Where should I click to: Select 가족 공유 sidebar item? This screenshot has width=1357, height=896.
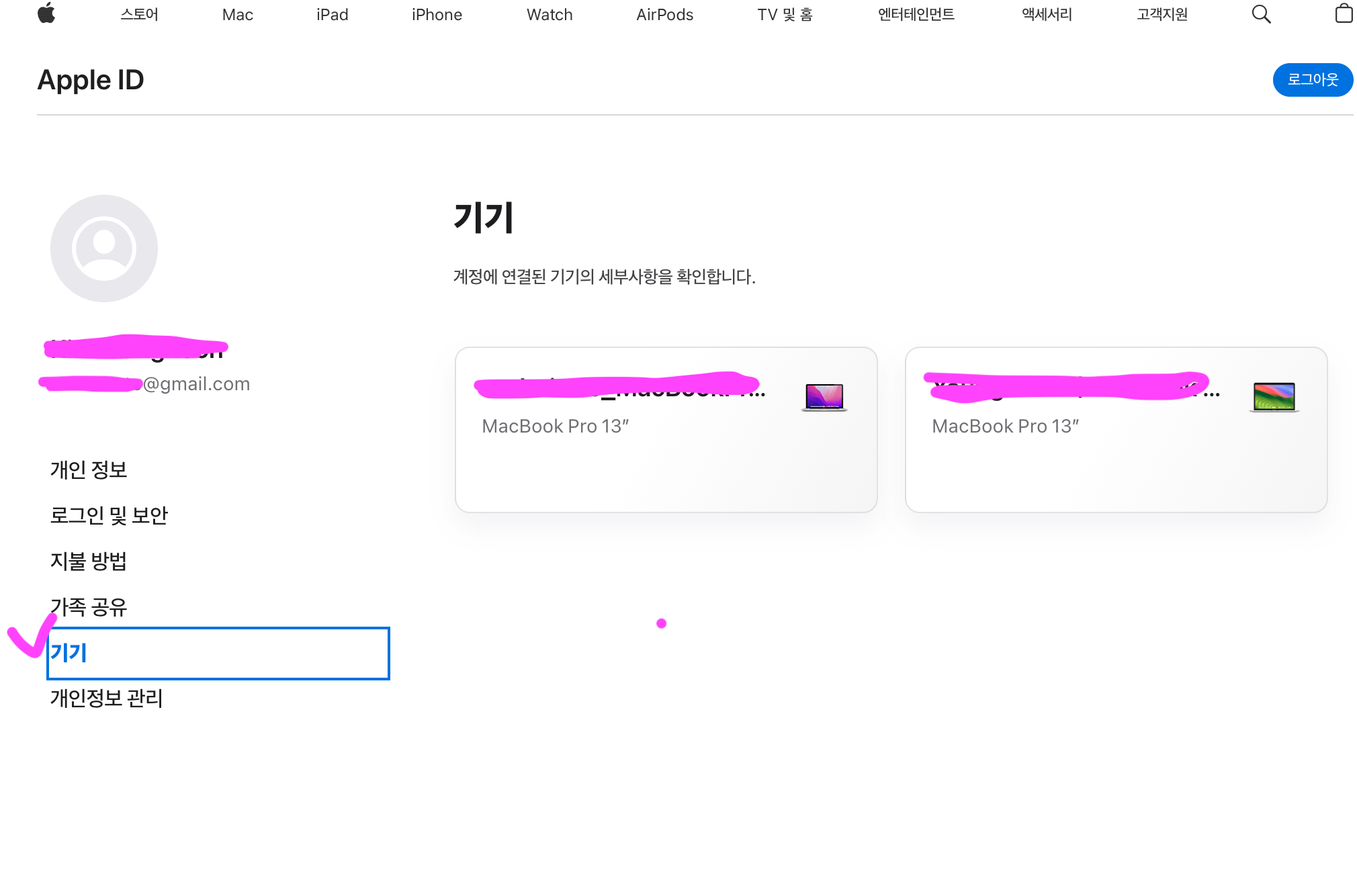click(89, 607)
